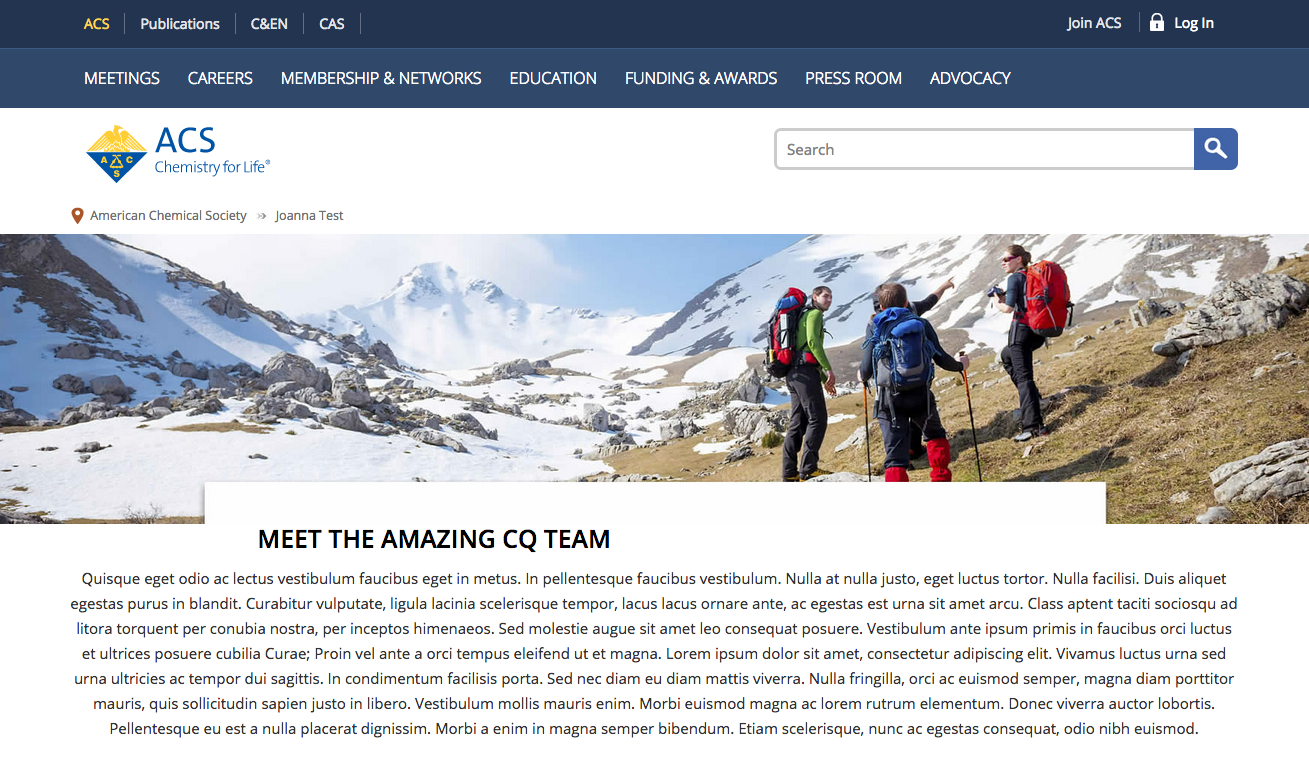Viewport: 1309px width, 775px height.
Task: Open the Careers menu
Action: [x=220, y=78]
